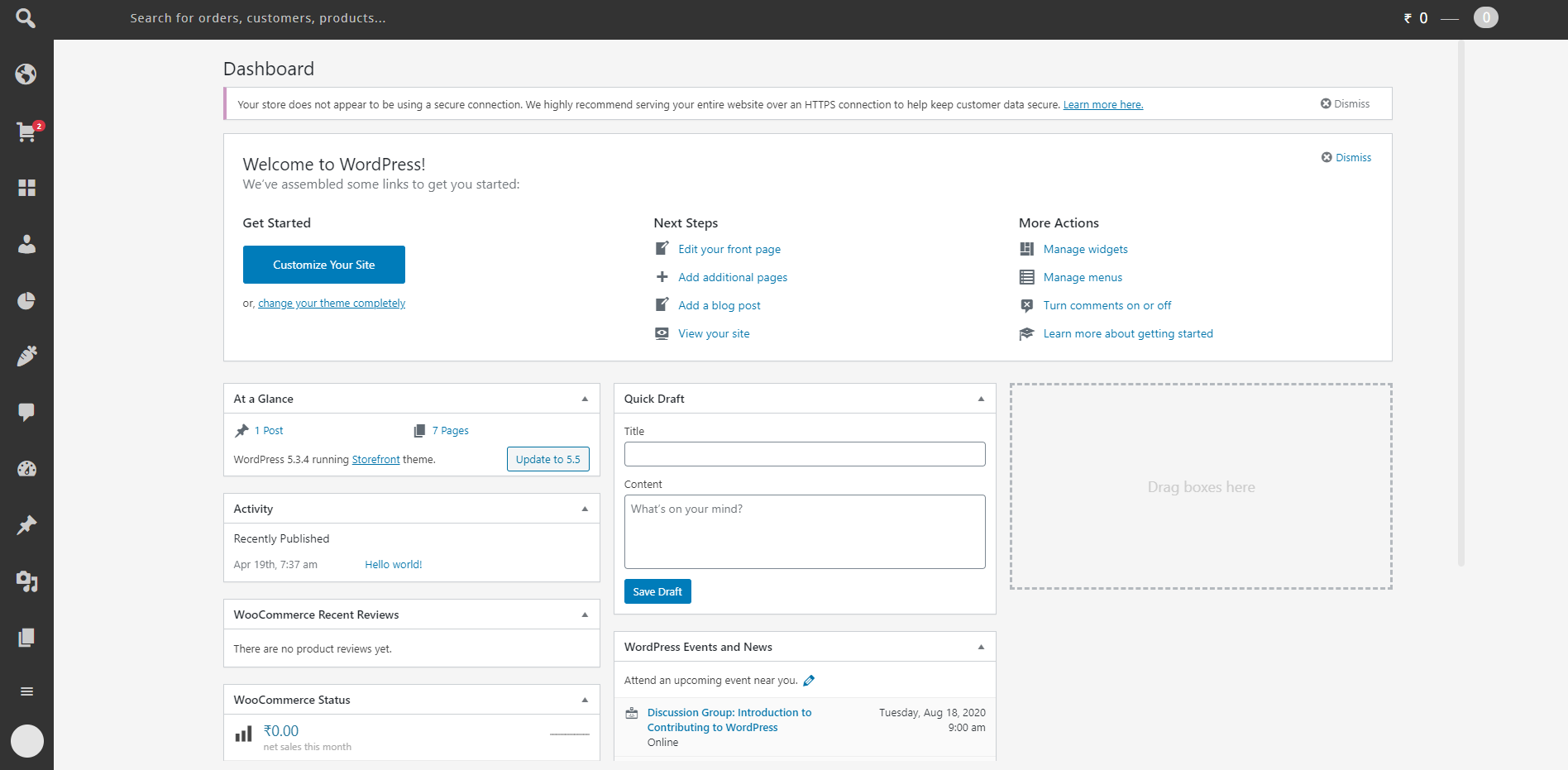
Task: Click the eye icon beside View your site
Action: point(662,333)
